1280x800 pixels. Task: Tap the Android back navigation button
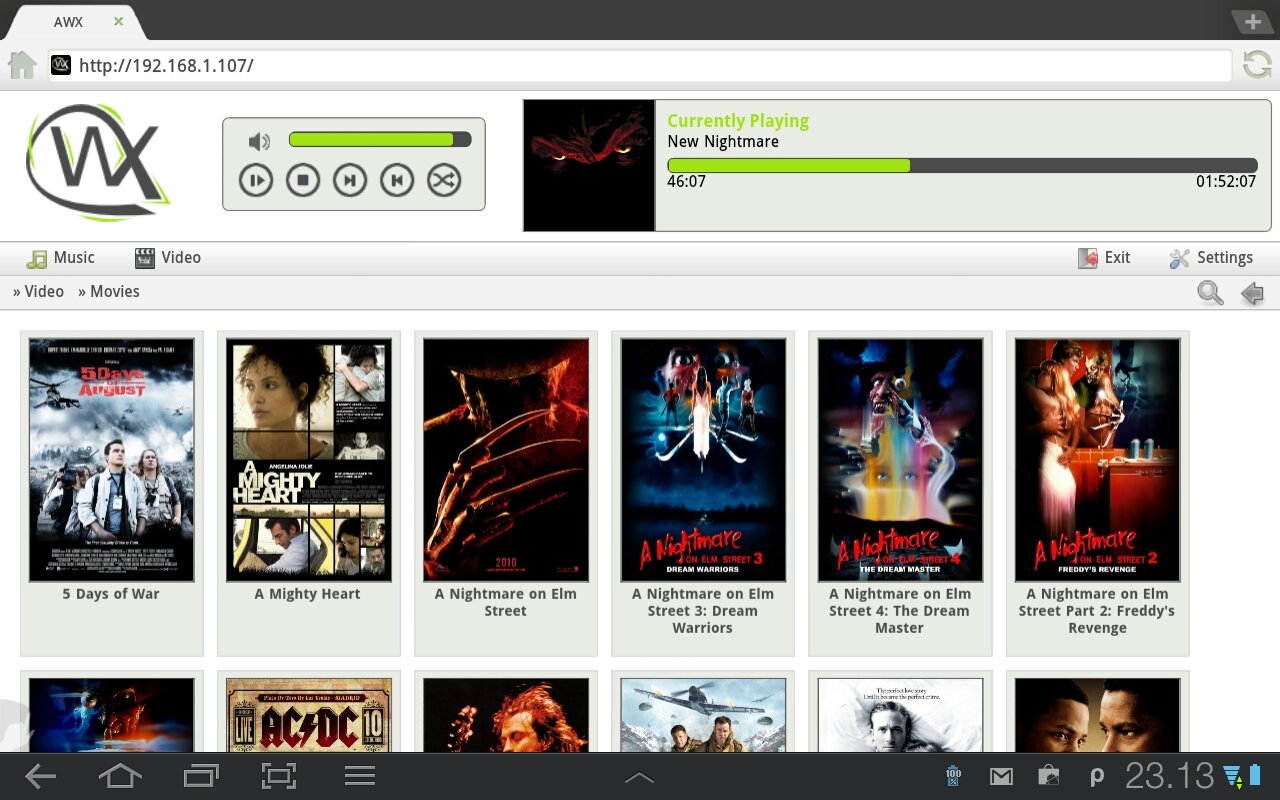(40, 776)
